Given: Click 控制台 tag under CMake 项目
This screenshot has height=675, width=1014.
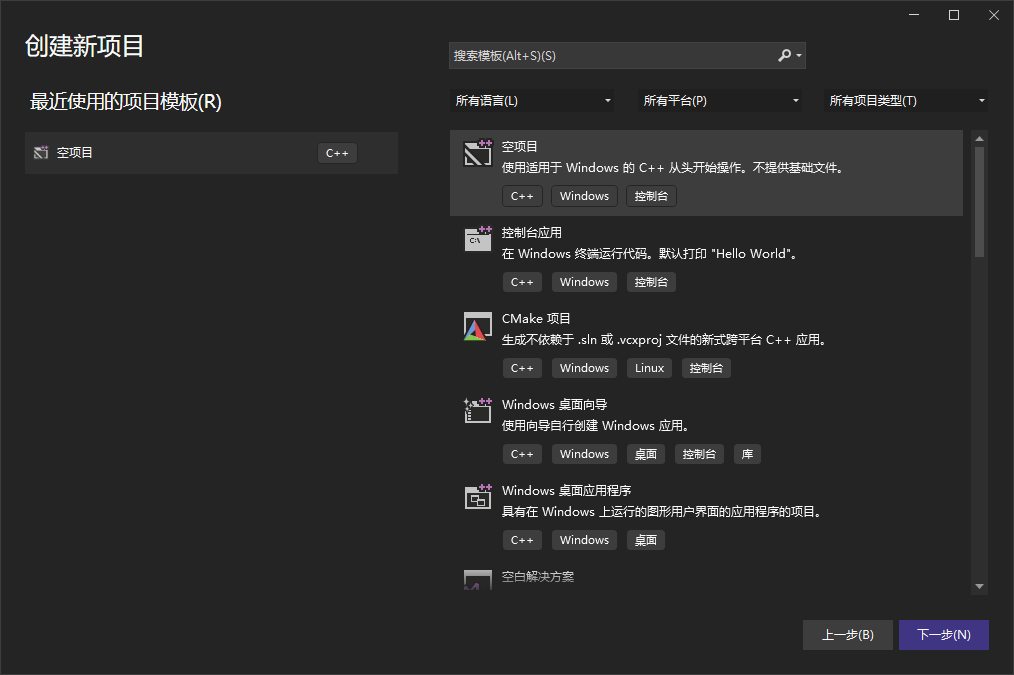Looking at the screenshot, I should pos(706,368).
